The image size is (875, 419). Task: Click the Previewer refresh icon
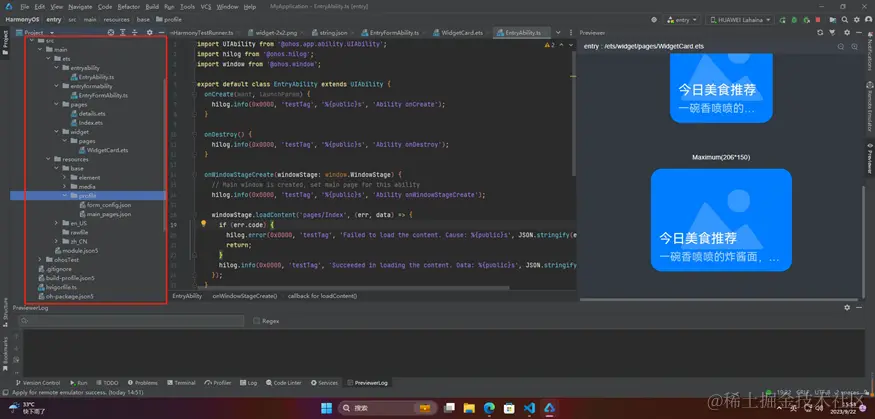click(820, 33)
